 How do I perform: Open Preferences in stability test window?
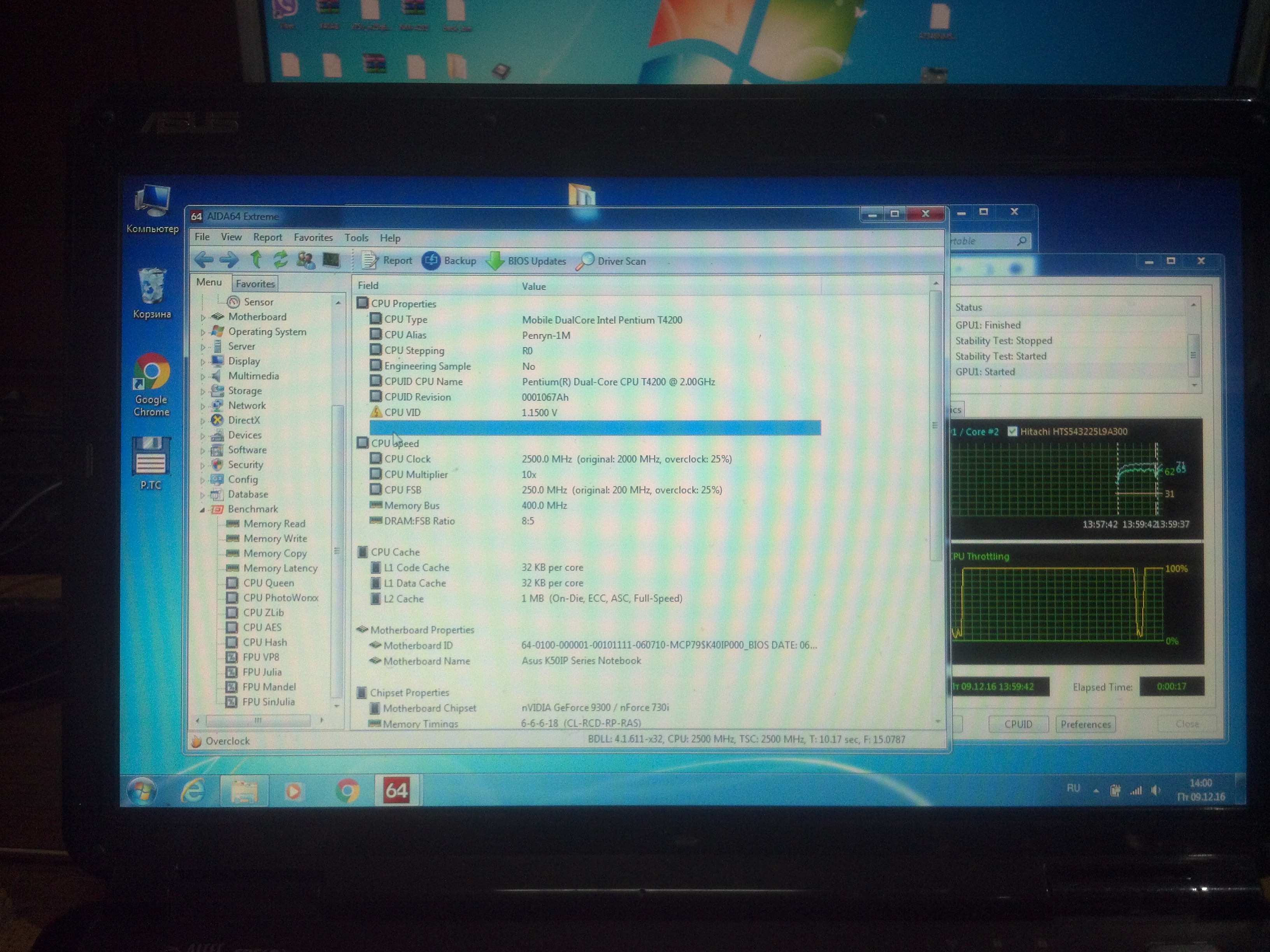click(1085, 724)
